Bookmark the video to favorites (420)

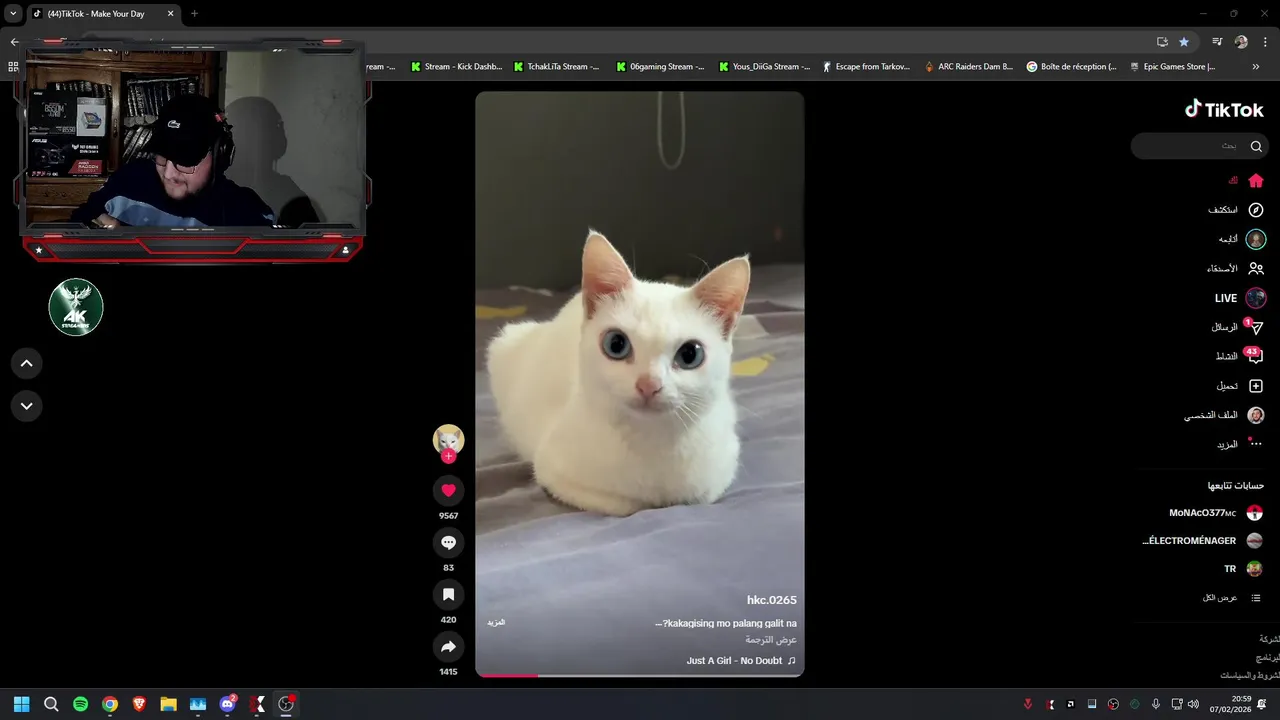[448, 594]
